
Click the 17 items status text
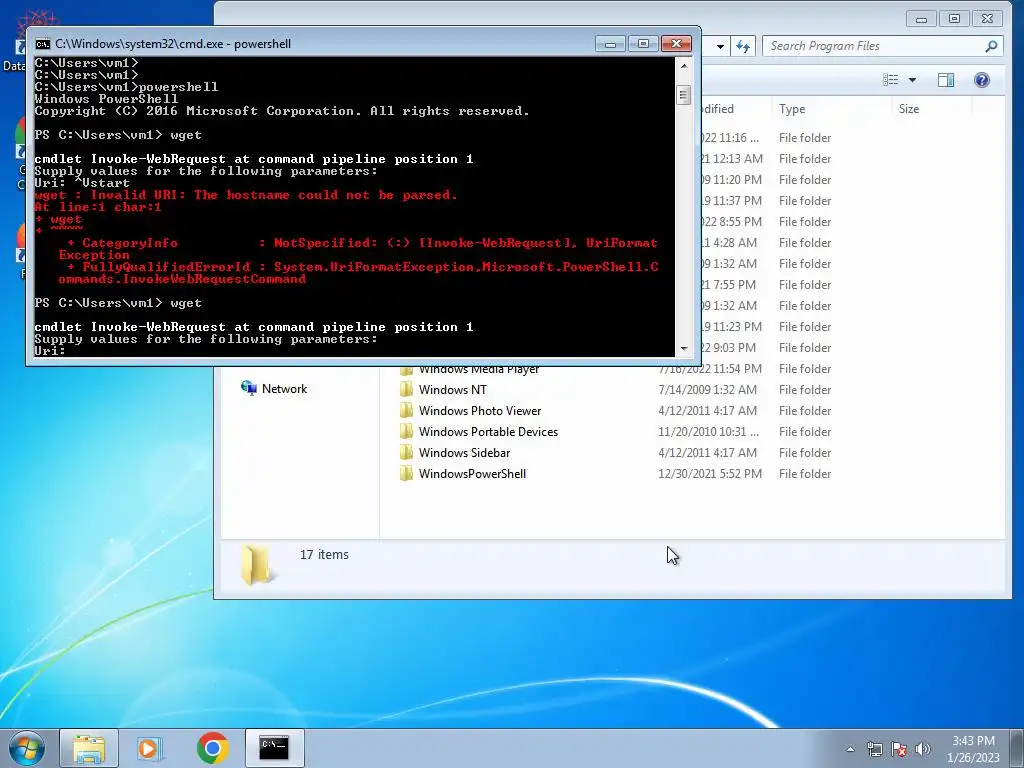point(324,554)
